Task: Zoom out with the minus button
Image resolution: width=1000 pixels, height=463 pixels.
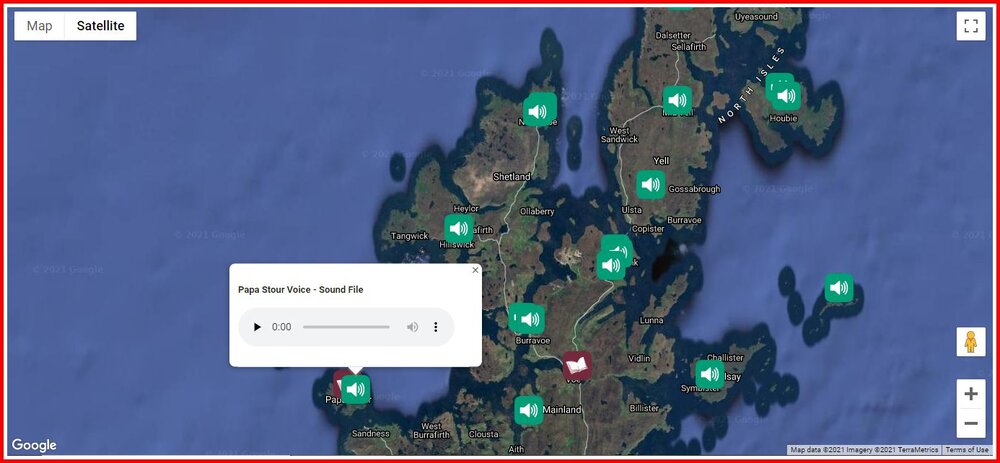Action: click(971, 423)
